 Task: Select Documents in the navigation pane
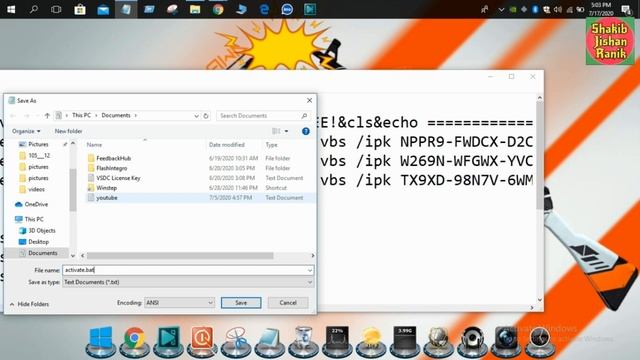pyautogui.click(x=42, y=253)
